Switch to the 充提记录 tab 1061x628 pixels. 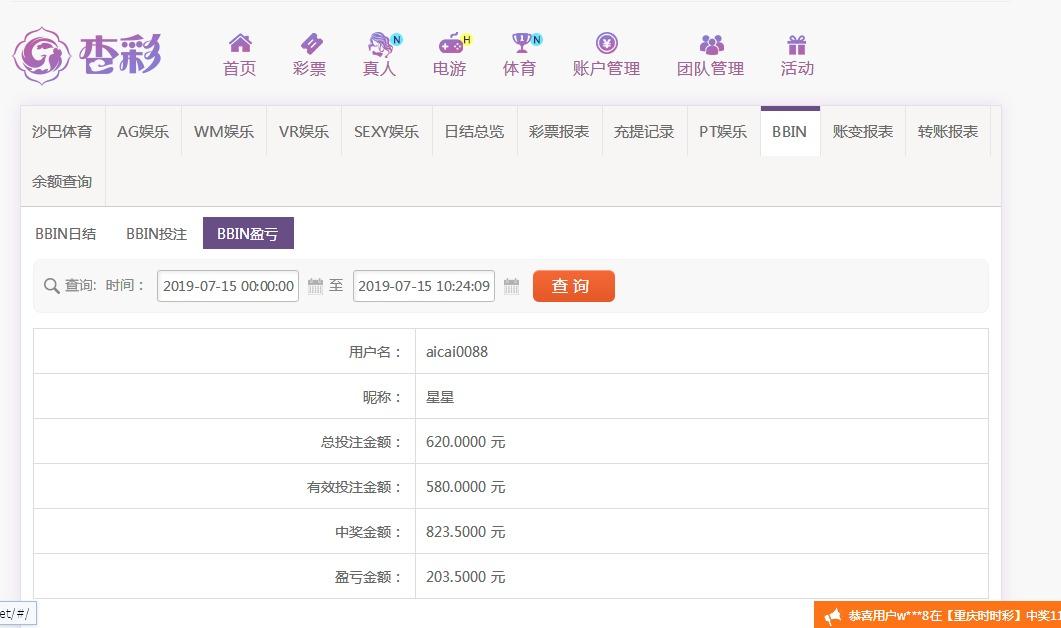(644, 132)
